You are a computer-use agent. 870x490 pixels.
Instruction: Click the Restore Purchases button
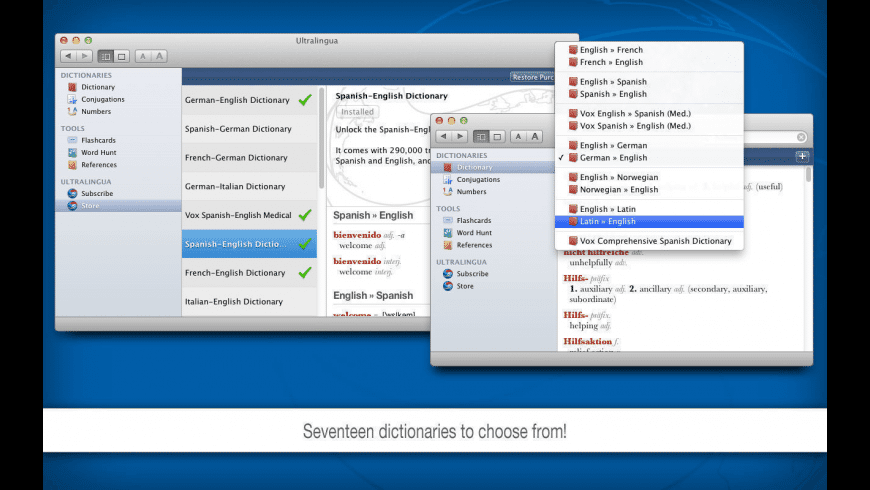pyautogui.click(x=532, y=77)
